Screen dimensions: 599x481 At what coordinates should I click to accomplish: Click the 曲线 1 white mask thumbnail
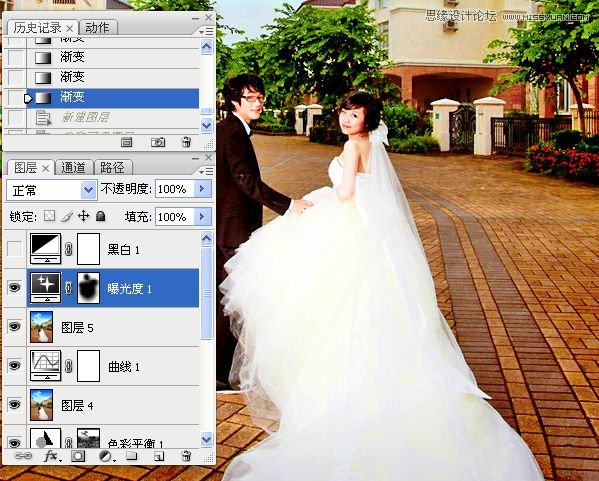(x=88, y=366)
